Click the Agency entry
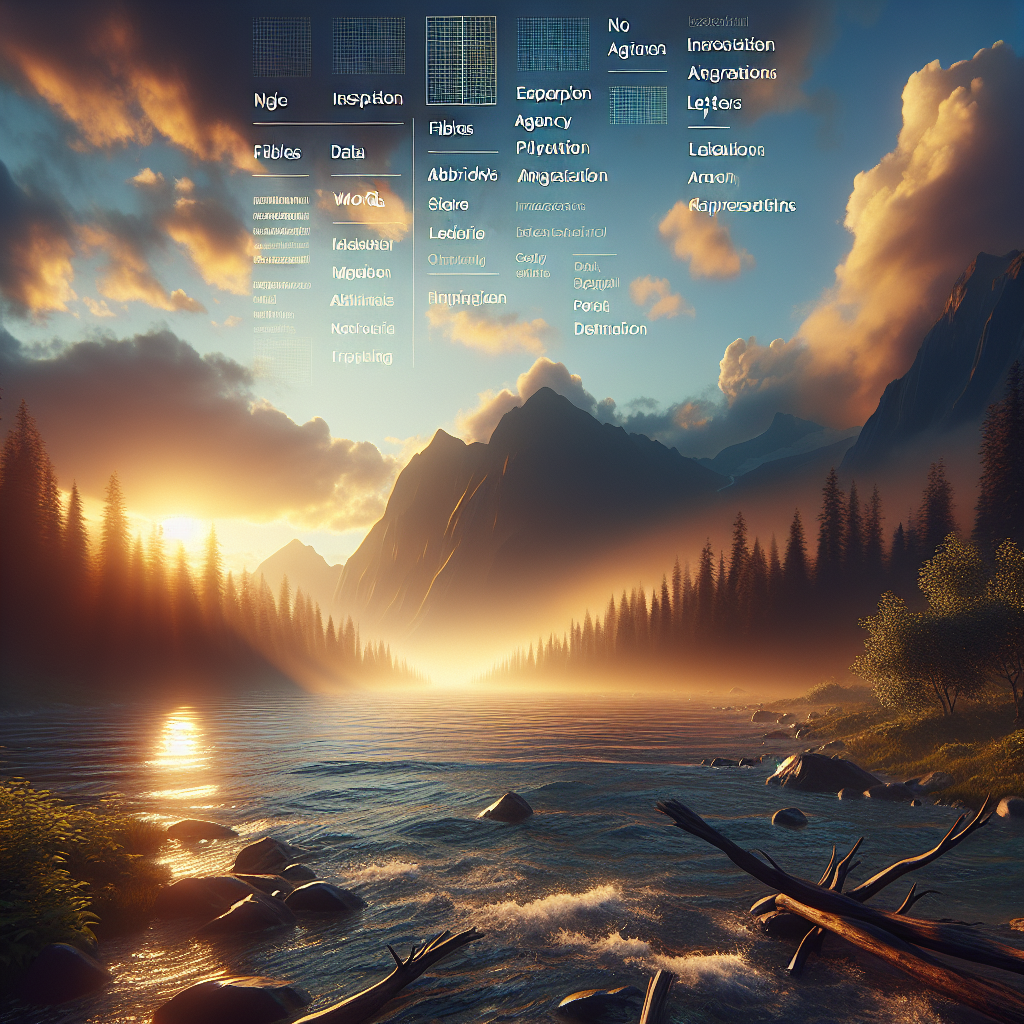The height and width of the screenshot is (1024, 1024). click(x=543, y=121)
